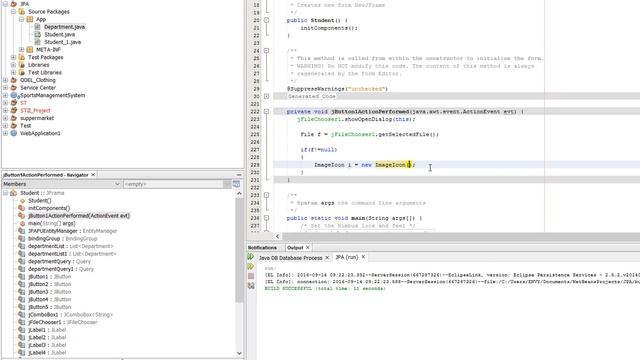Click the ST project icon
The height and width of the screenshot is (360, 640).
pos(13,103)
